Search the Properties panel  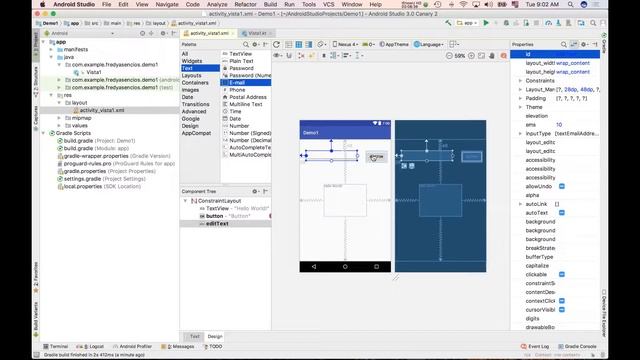click(x=564, y=44)
